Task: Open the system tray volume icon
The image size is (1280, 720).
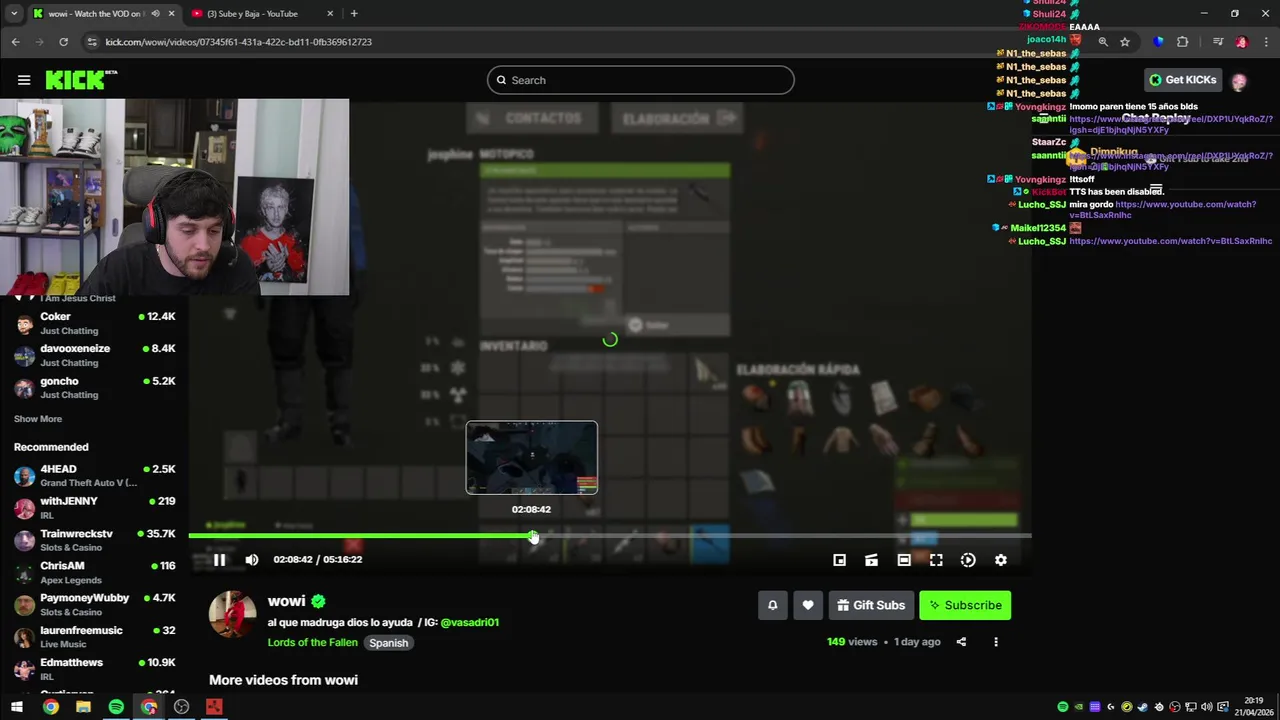Action: coord(1207,707)
